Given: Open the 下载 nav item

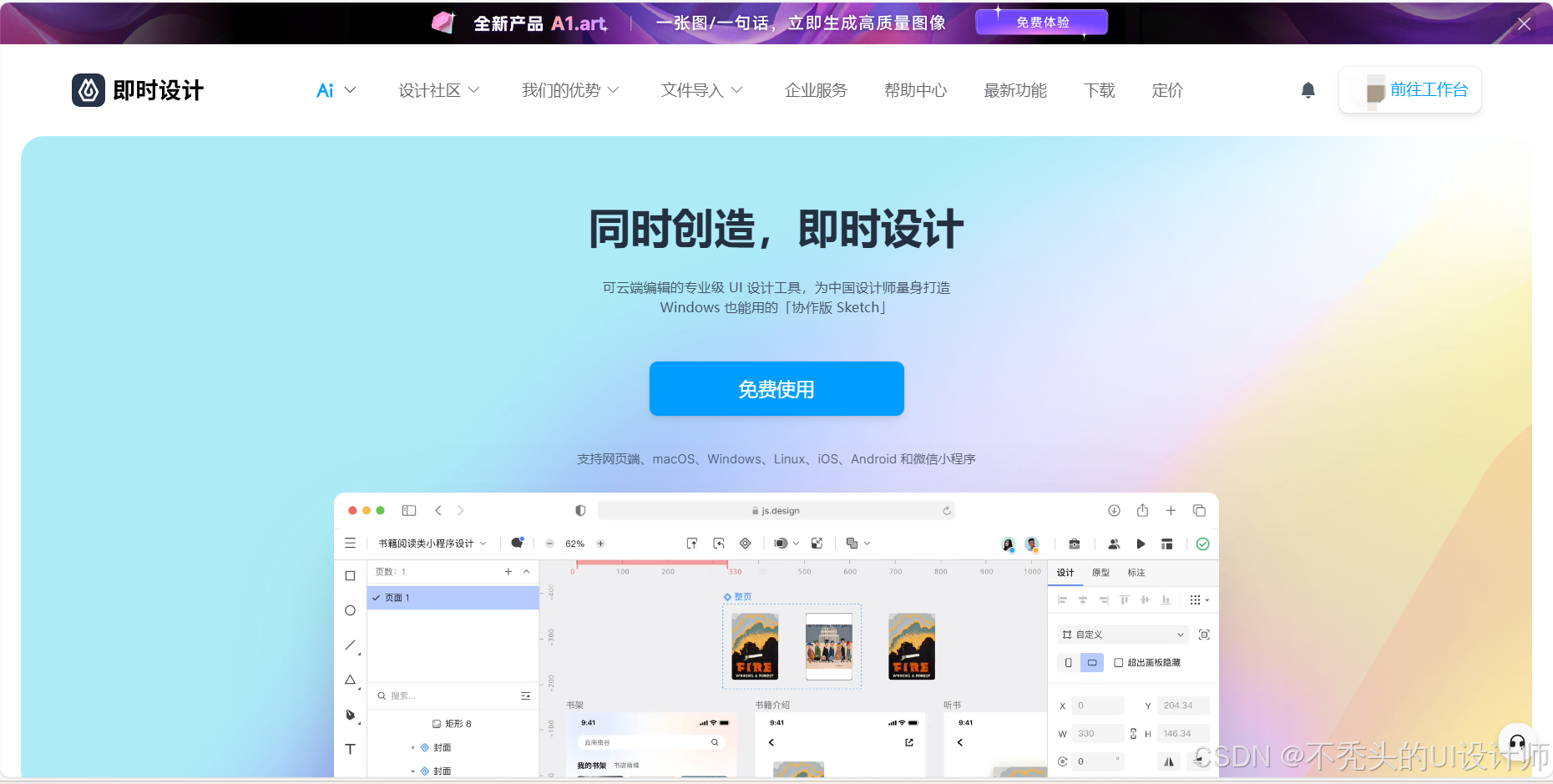Looking at the screenshot, I should tap(1100, 90).
